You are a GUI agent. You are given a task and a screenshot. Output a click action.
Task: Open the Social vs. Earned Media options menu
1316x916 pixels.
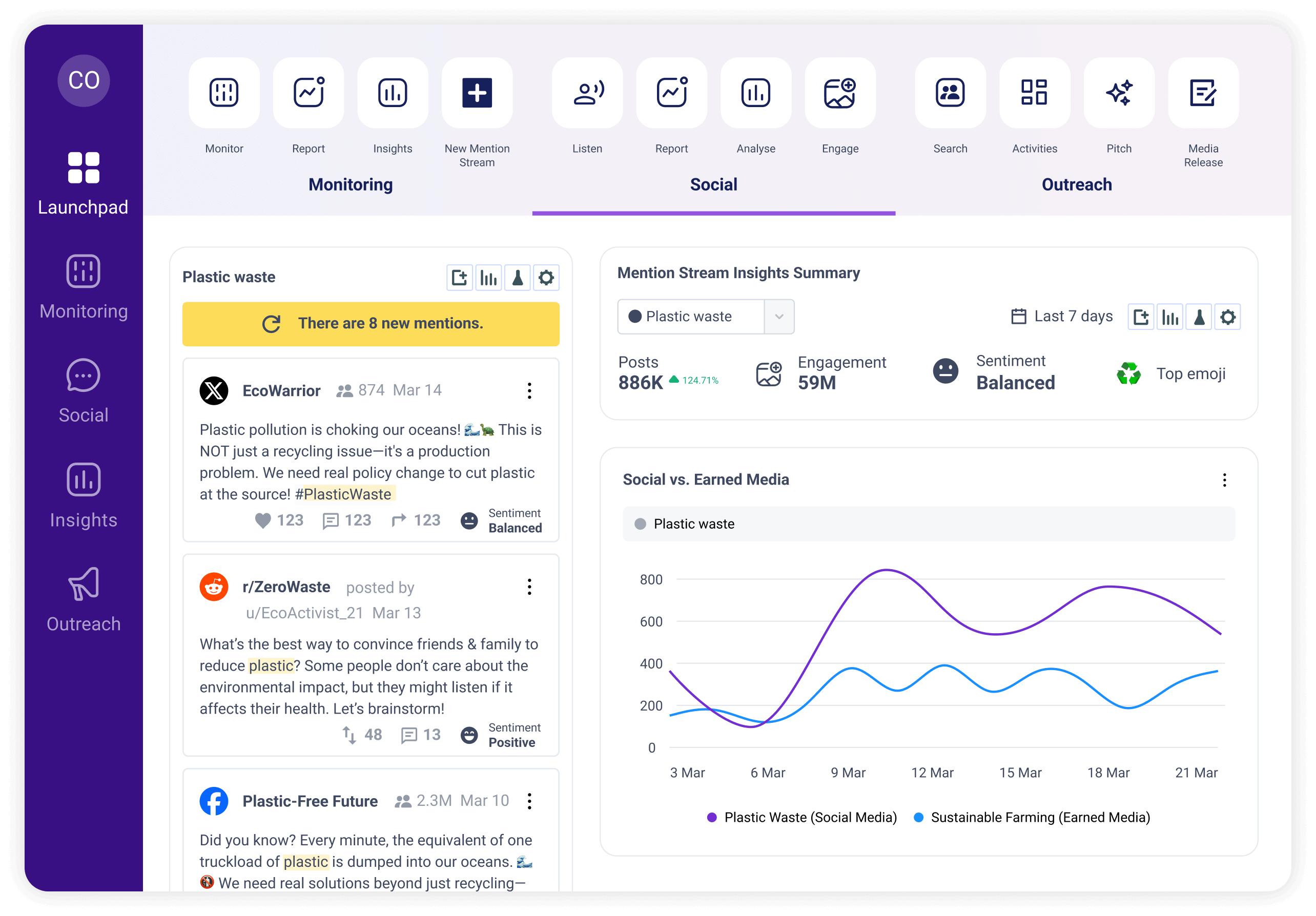pyautogui.click(x=1225, y=480)
